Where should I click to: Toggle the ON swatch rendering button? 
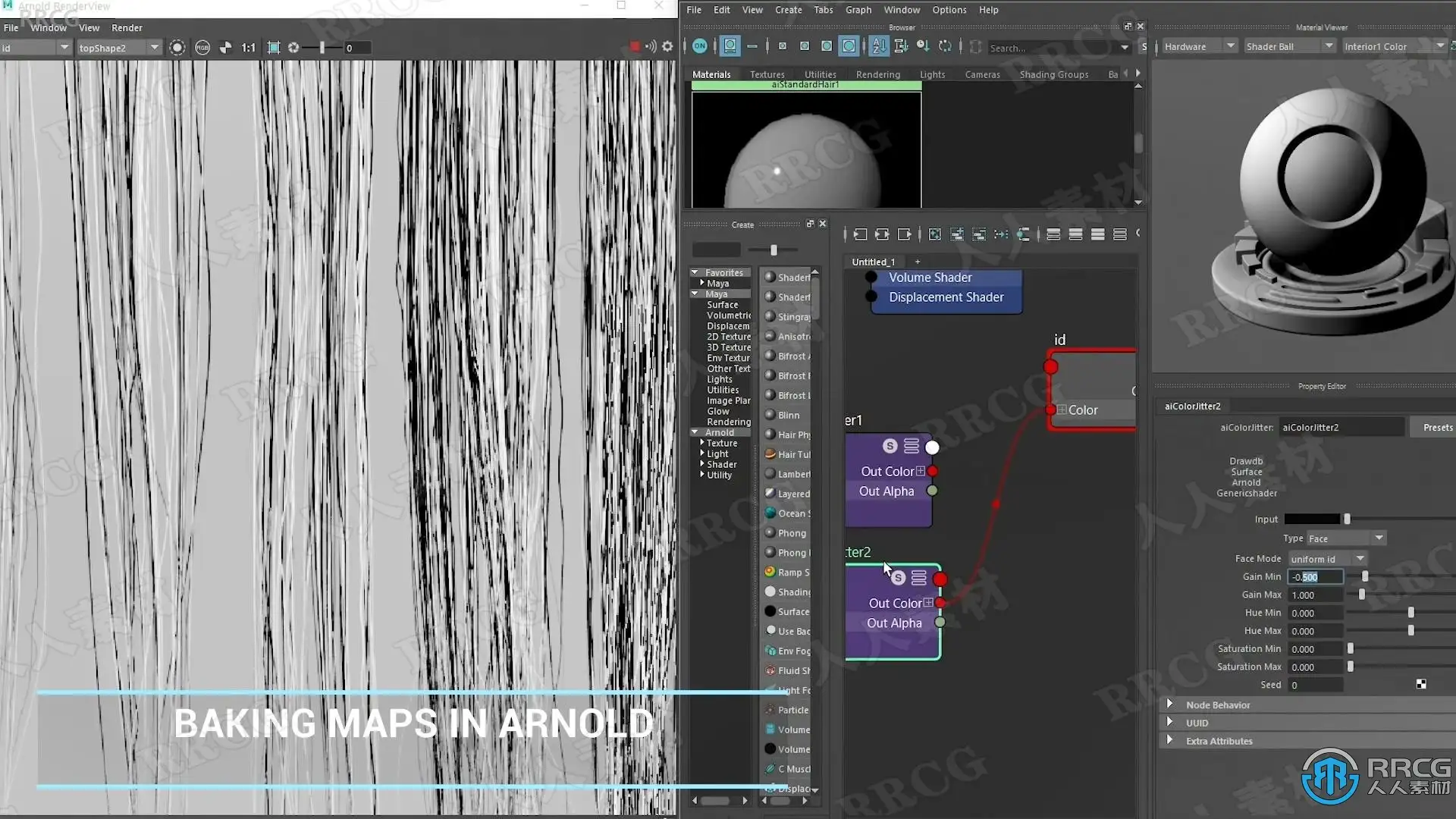point(699,46)
